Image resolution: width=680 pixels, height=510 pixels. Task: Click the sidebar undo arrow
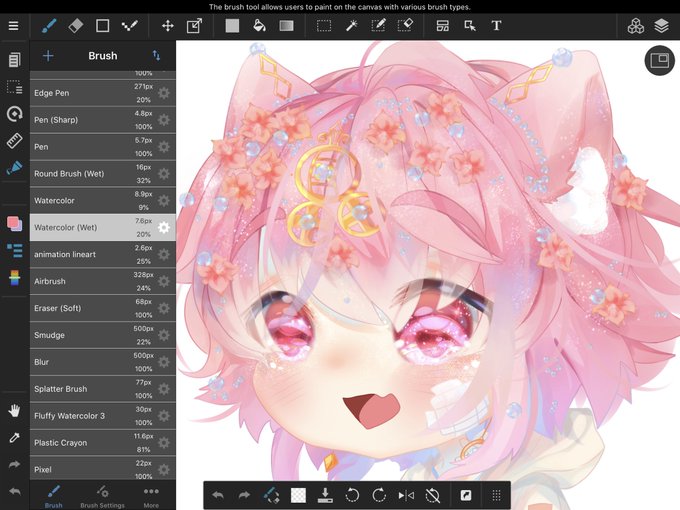[14, 491]
